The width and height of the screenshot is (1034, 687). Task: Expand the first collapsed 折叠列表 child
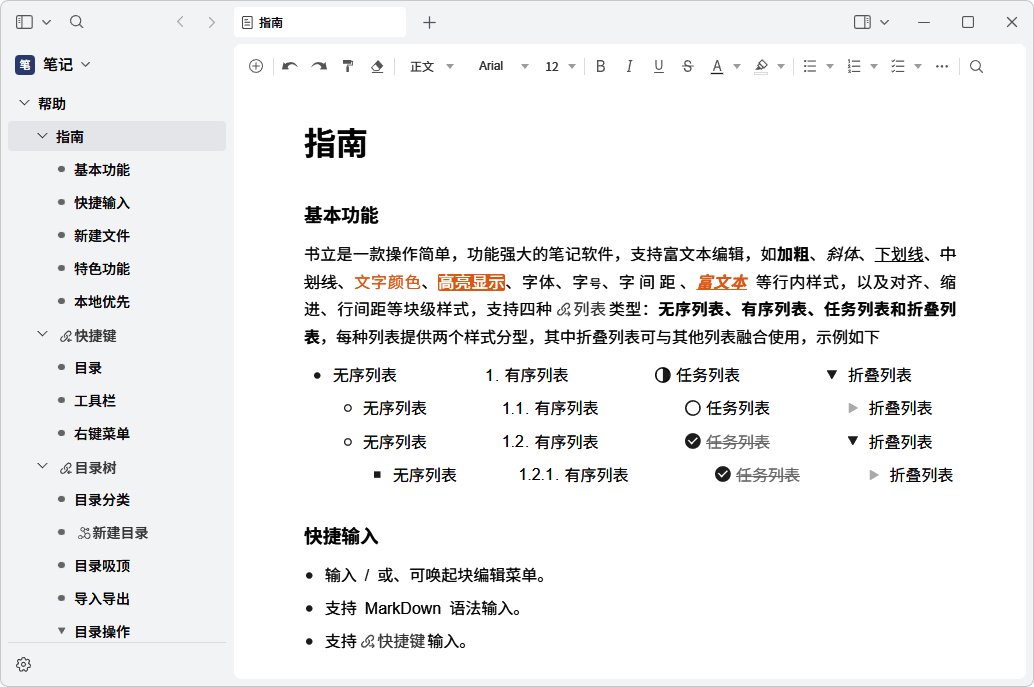click(853, 408)
